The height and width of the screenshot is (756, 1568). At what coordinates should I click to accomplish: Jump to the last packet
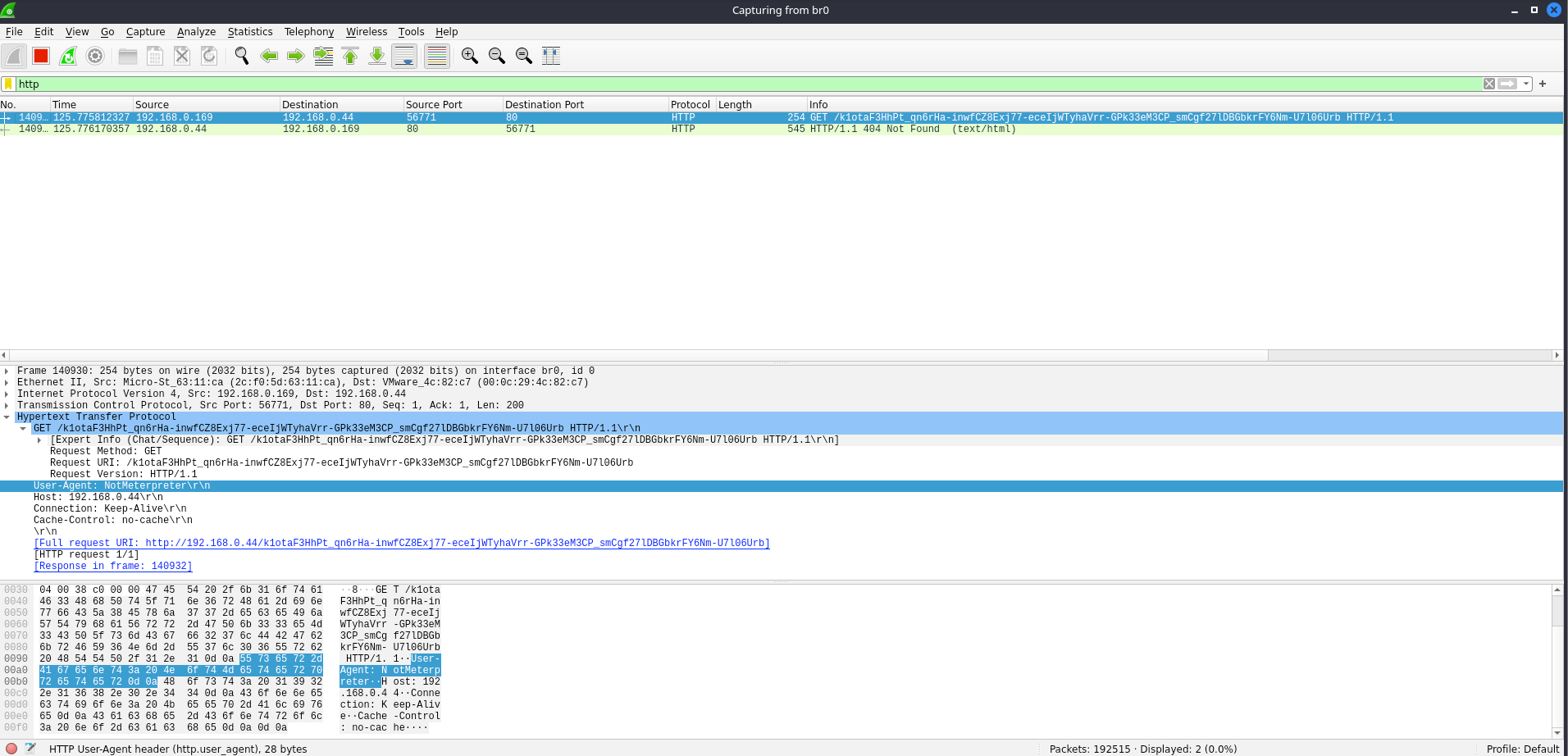(x=377, y=56)
